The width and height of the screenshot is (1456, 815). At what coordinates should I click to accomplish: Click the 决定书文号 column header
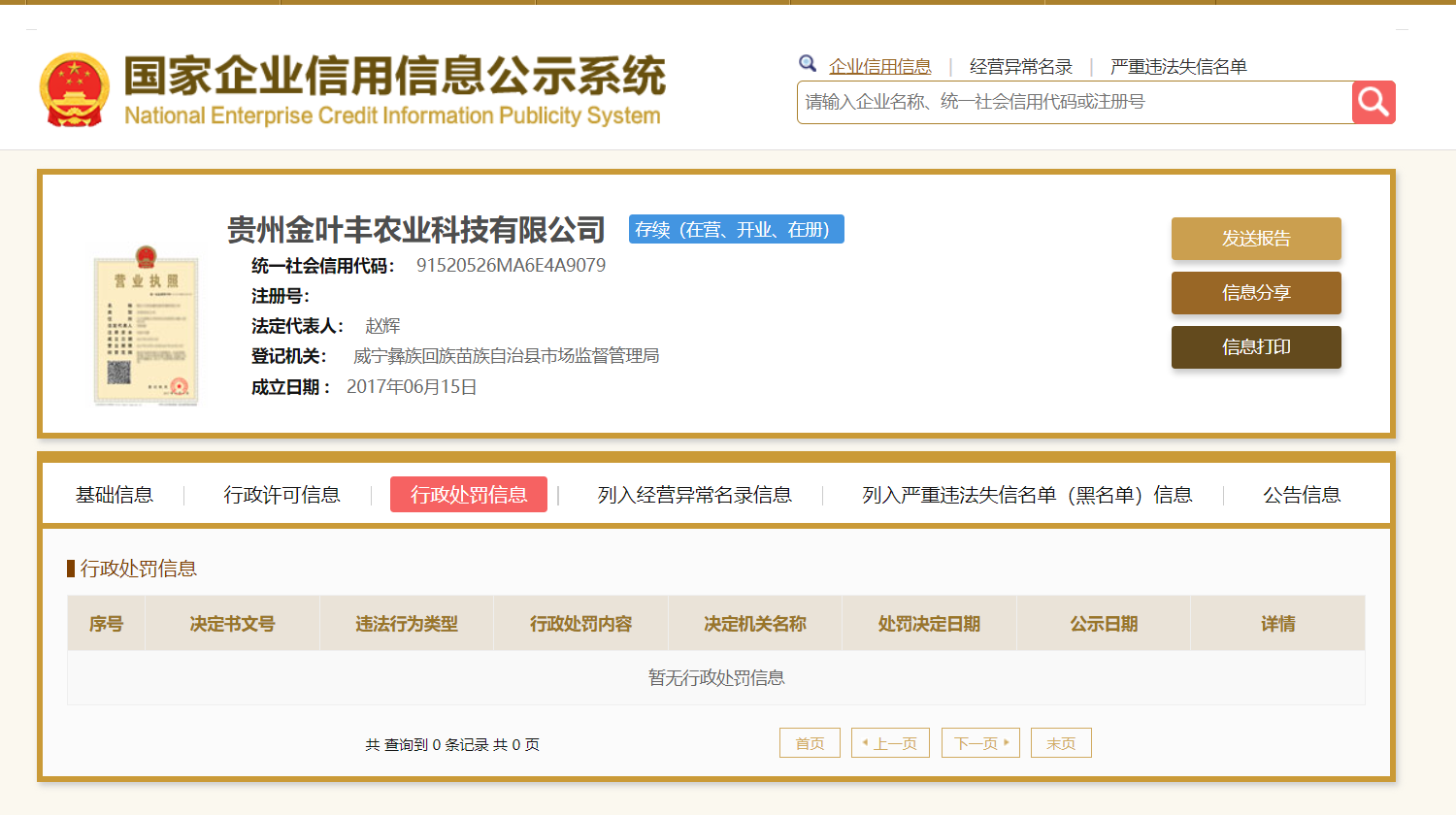[233, 624]
